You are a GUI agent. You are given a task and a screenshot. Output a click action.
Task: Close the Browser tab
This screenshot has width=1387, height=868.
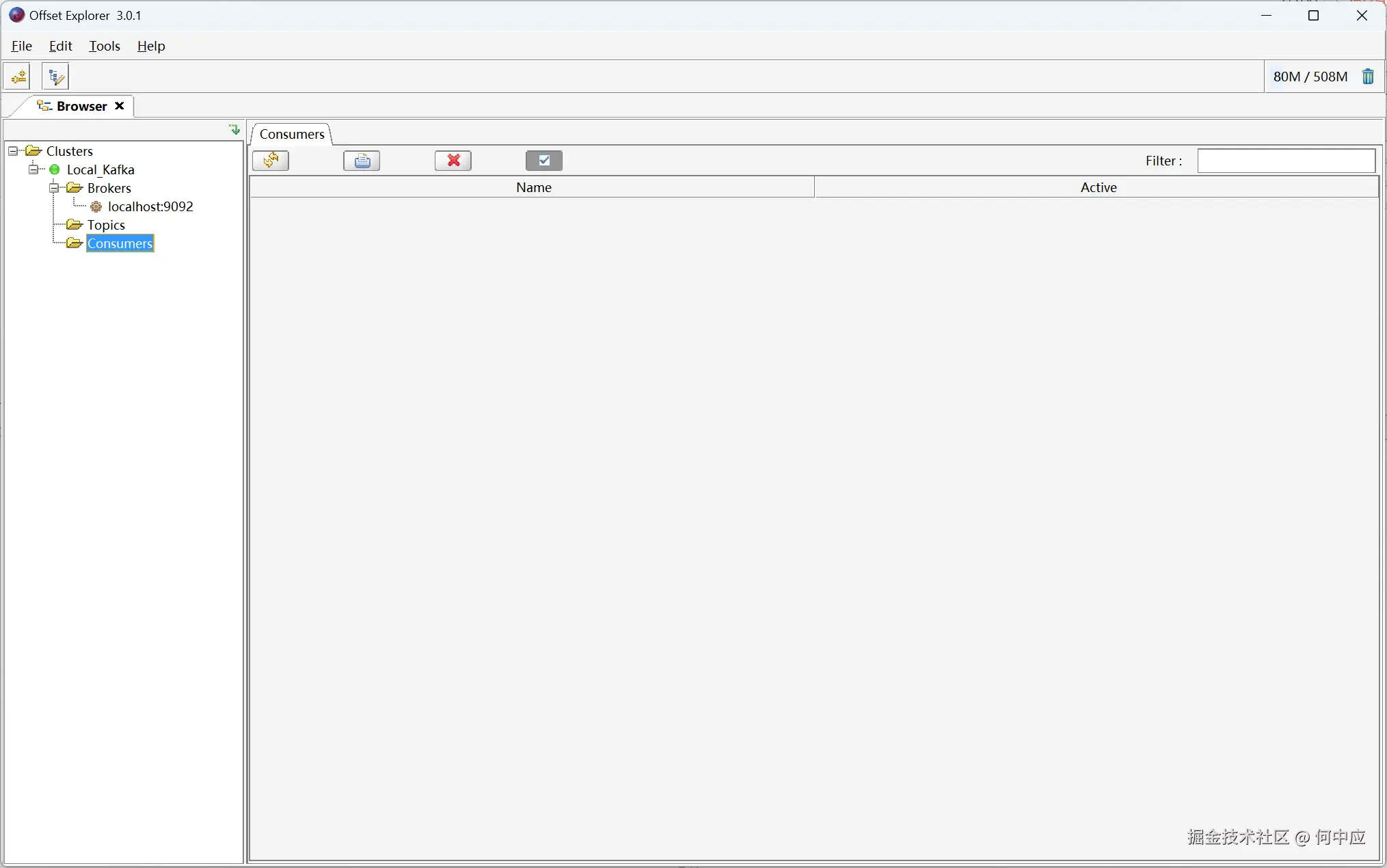120,106
